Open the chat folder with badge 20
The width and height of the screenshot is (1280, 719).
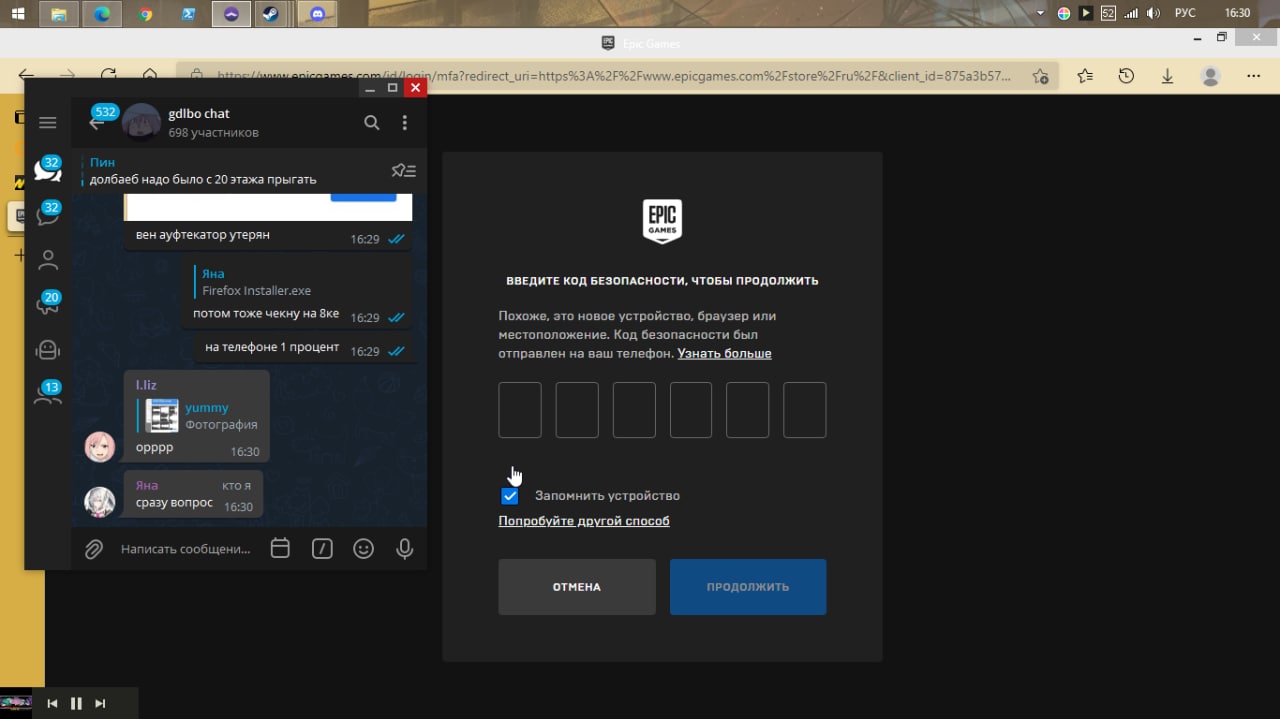click(47, 304)
